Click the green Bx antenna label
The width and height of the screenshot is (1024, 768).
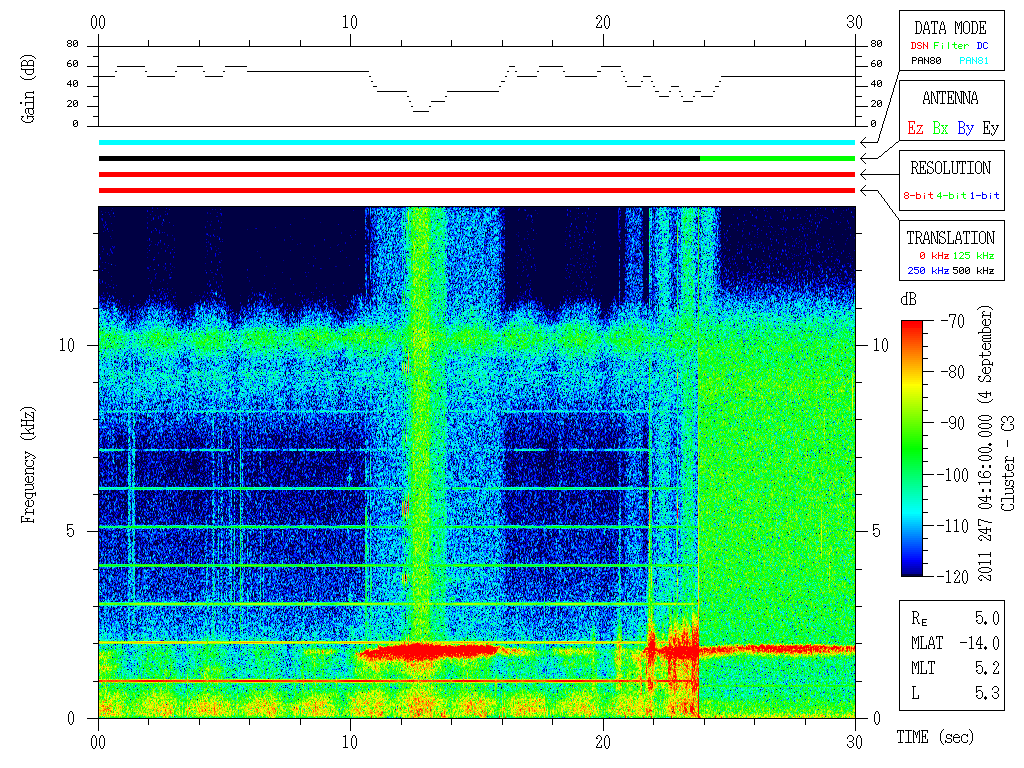pos(940,128)
